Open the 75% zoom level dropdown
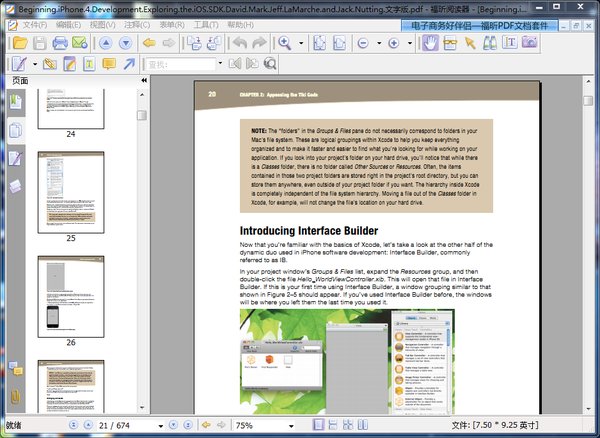Screen dimensions: 600x438 tap(291, 426)
